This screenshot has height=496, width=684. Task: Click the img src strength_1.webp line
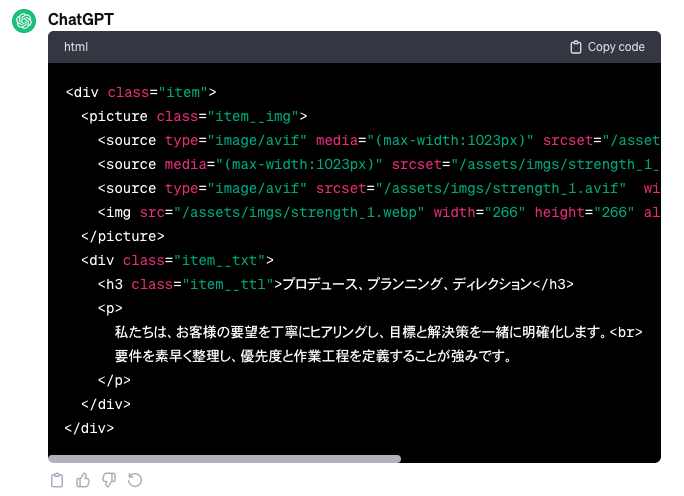click(x=379, y=212)
